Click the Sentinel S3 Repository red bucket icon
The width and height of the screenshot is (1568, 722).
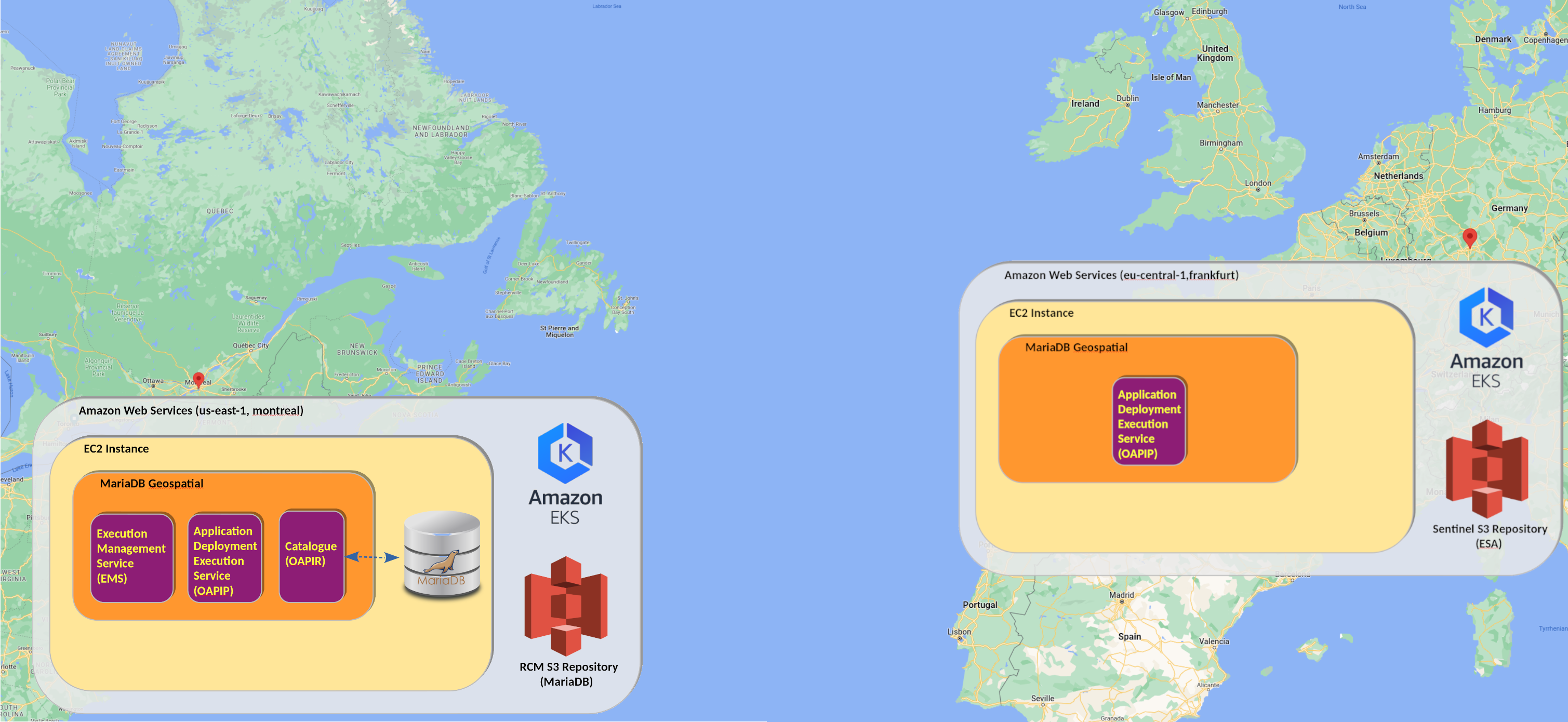(x=1487, y=469)
